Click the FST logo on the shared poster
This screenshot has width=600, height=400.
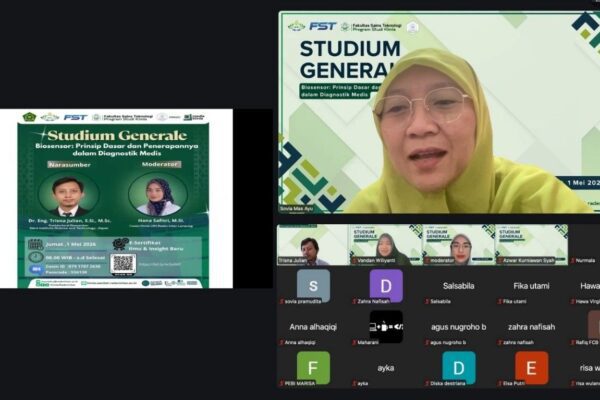point(75,117)
